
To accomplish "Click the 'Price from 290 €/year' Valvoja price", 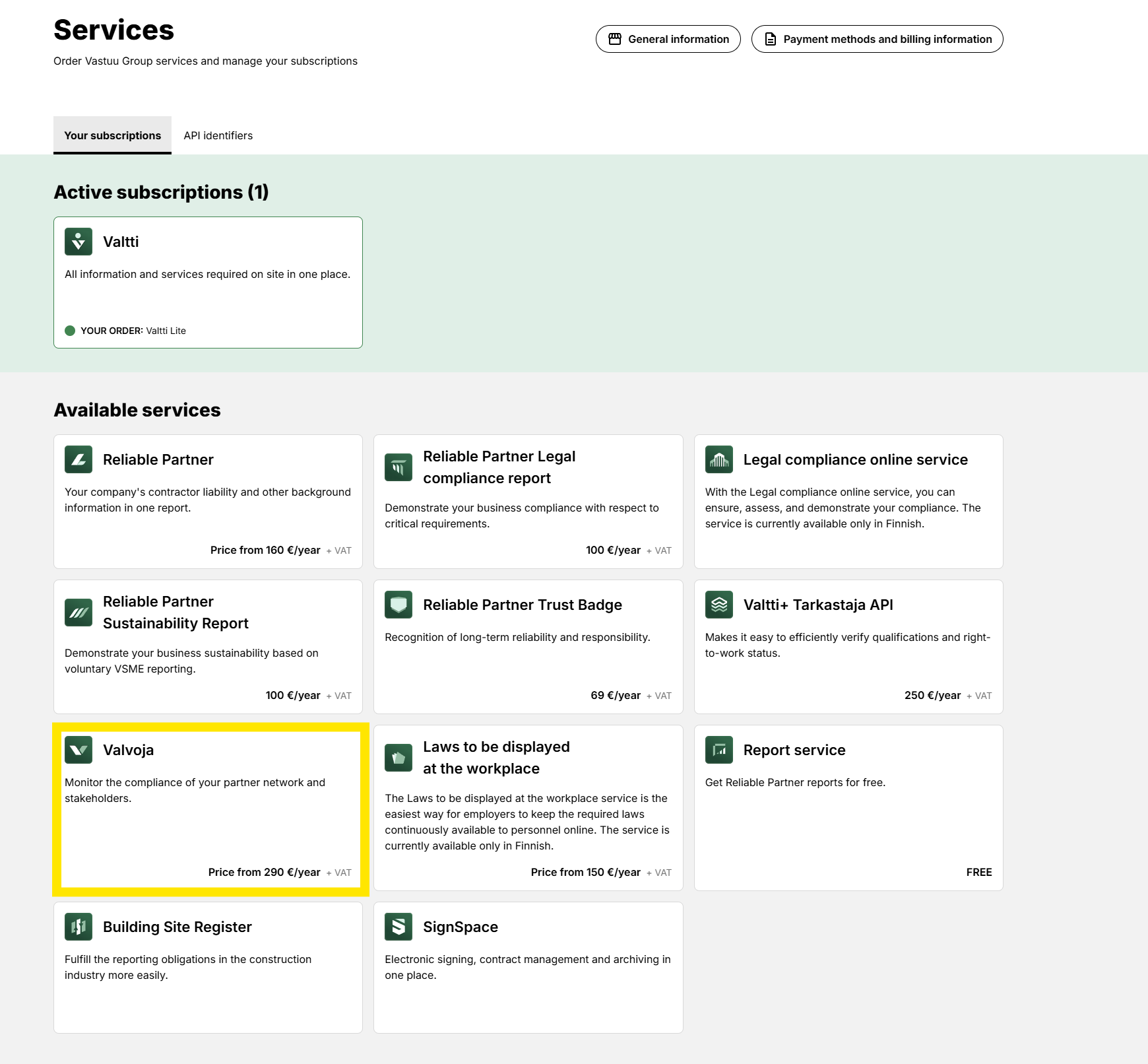I will point(265,872).
